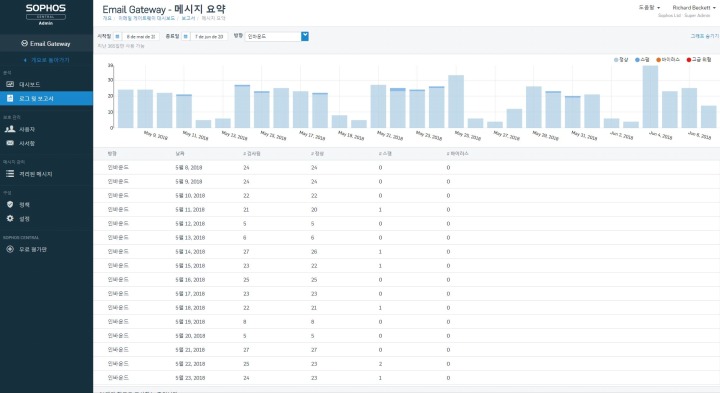
Task: Toggle the 바이러스 (virus) legend swatch
Action: point(658,60)
